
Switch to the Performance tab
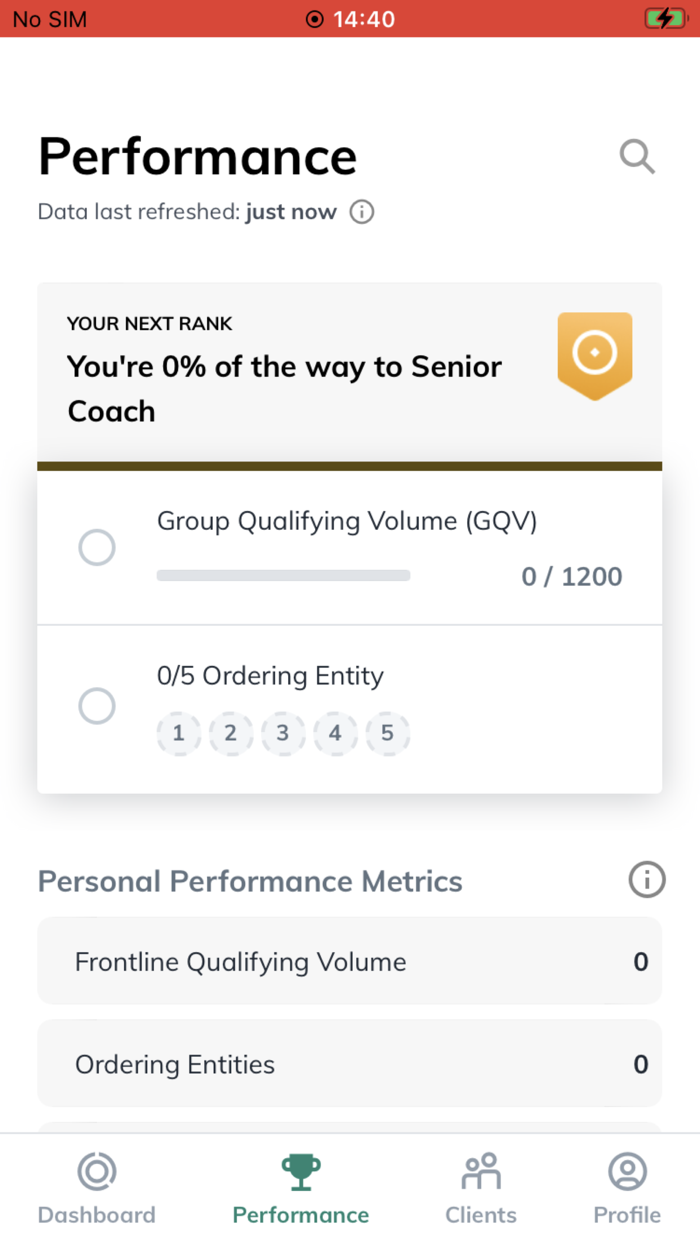click(300, 1187)
